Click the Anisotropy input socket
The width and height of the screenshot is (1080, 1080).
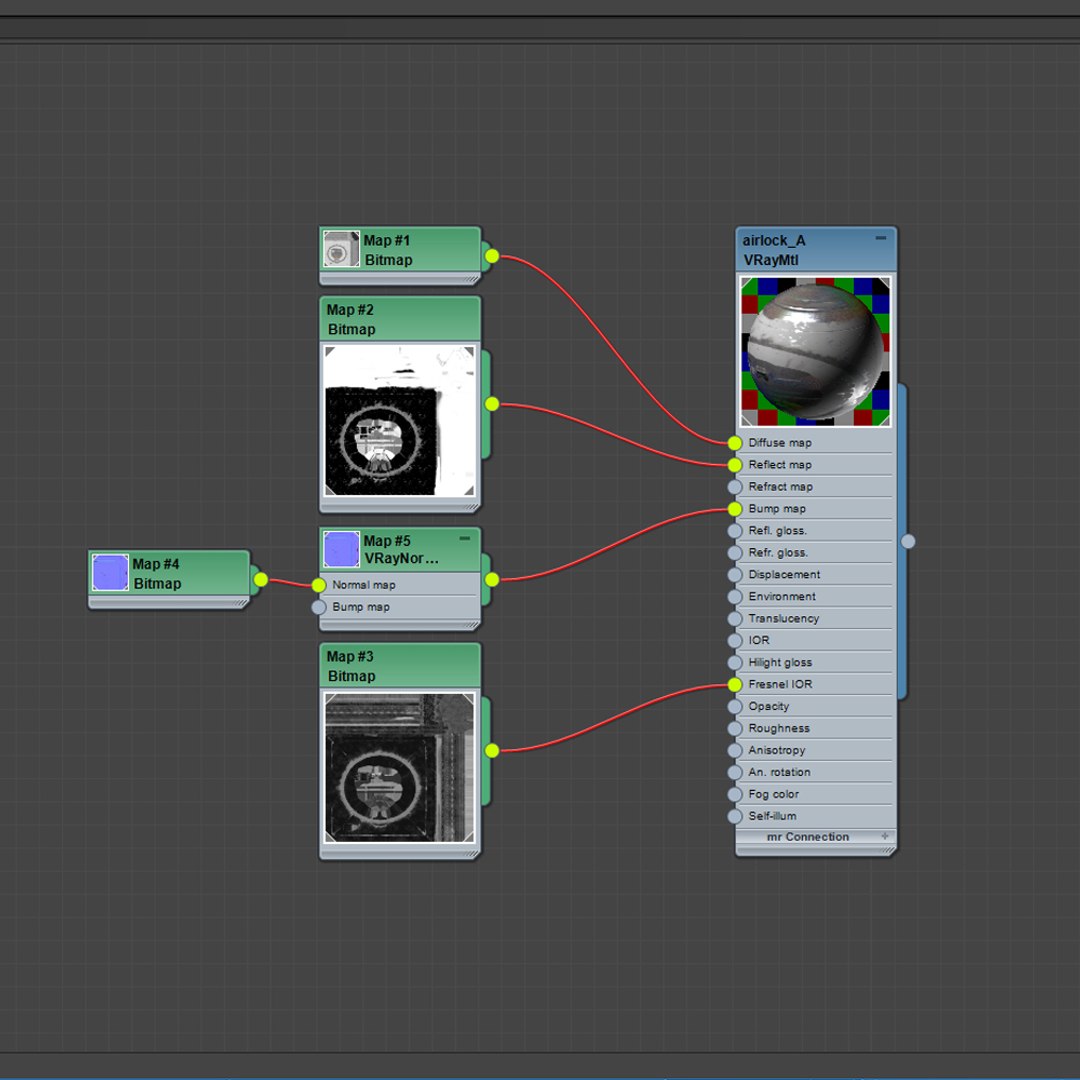pyautogui.click(x=735, y=751)
